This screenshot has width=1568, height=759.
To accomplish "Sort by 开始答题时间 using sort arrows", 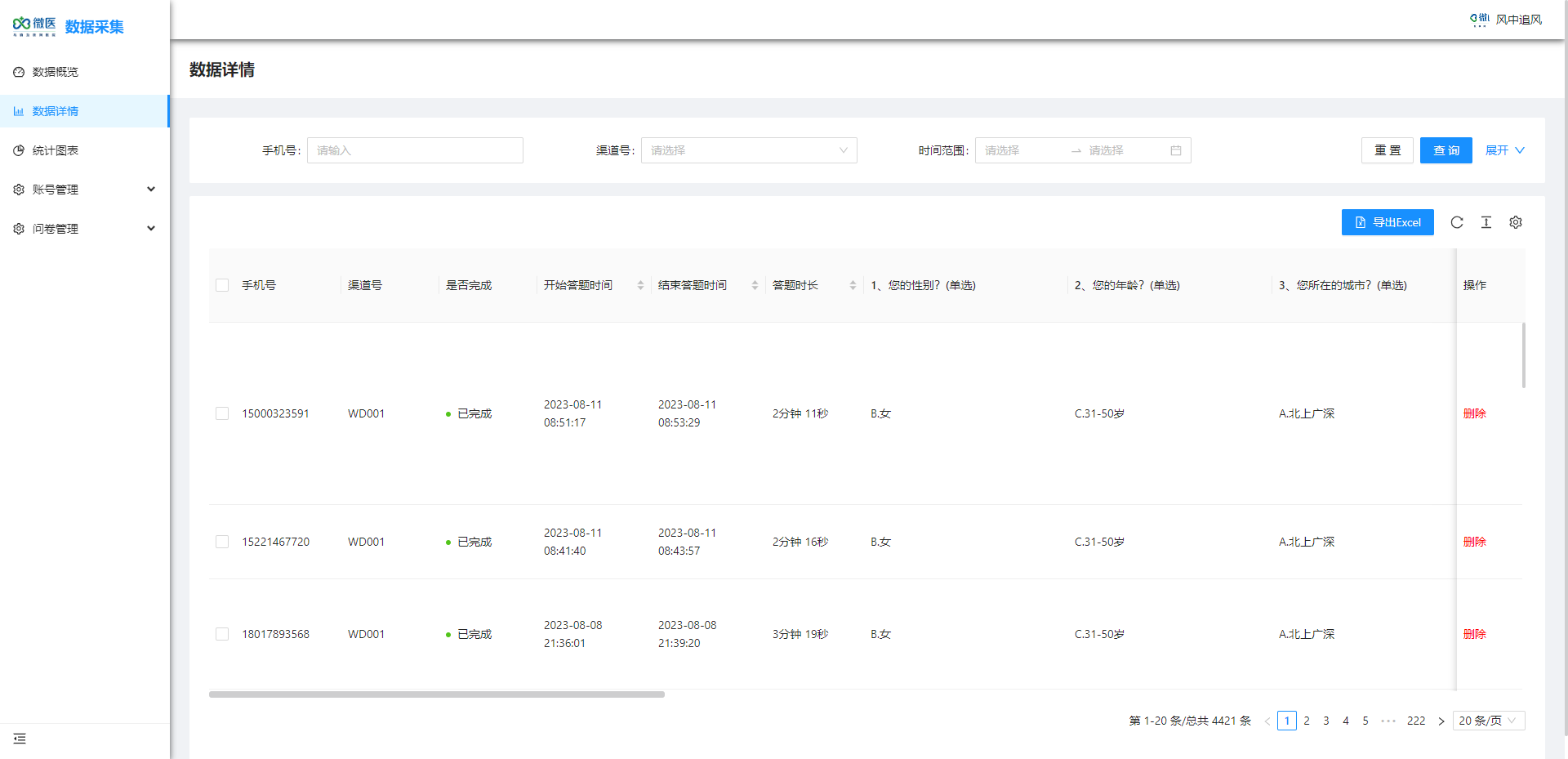I will tap(640, 285).
